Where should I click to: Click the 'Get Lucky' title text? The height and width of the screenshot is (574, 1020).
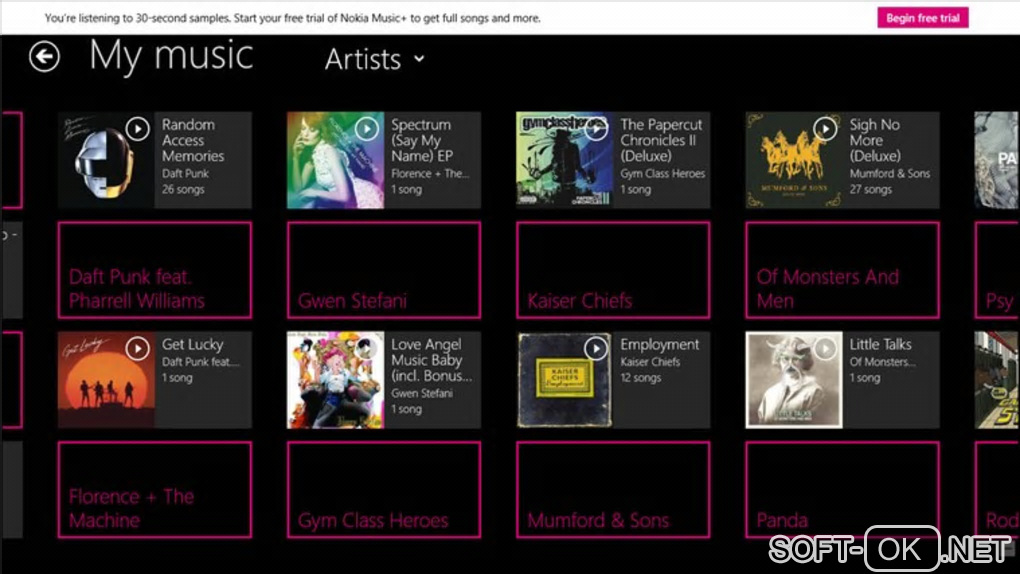tap(193, 345)
